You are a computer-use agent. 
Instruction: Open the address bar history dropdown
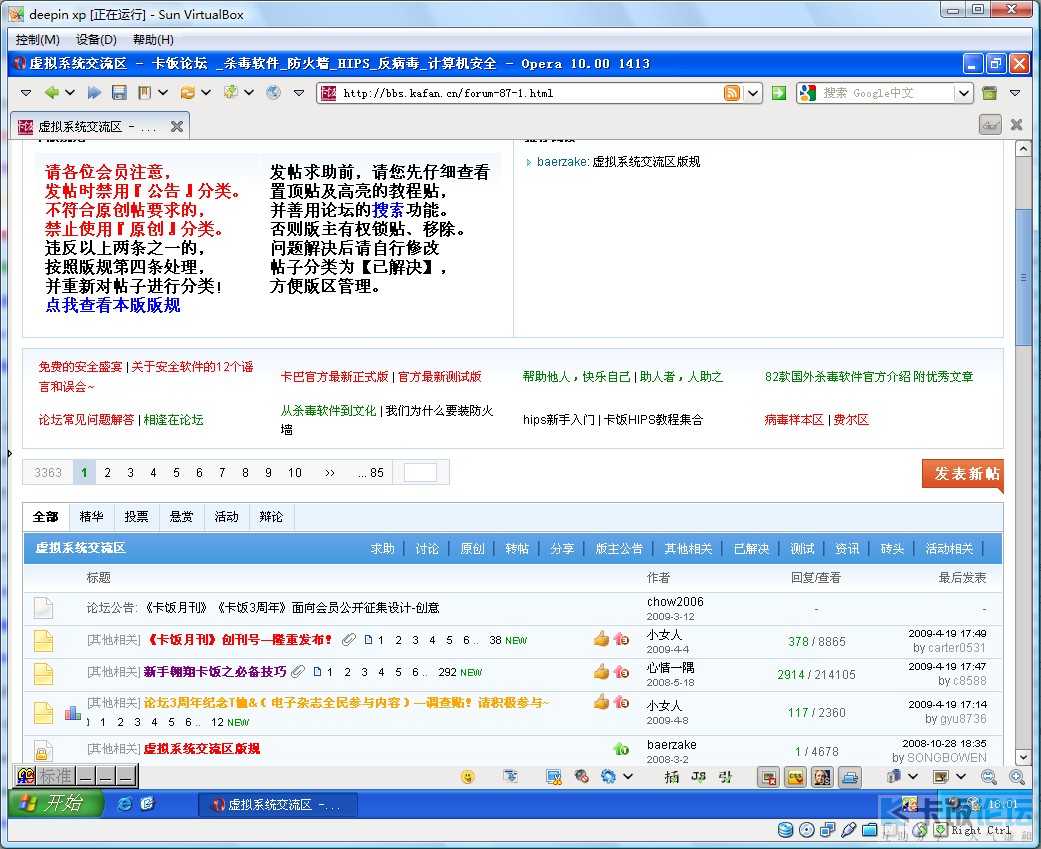753,93
